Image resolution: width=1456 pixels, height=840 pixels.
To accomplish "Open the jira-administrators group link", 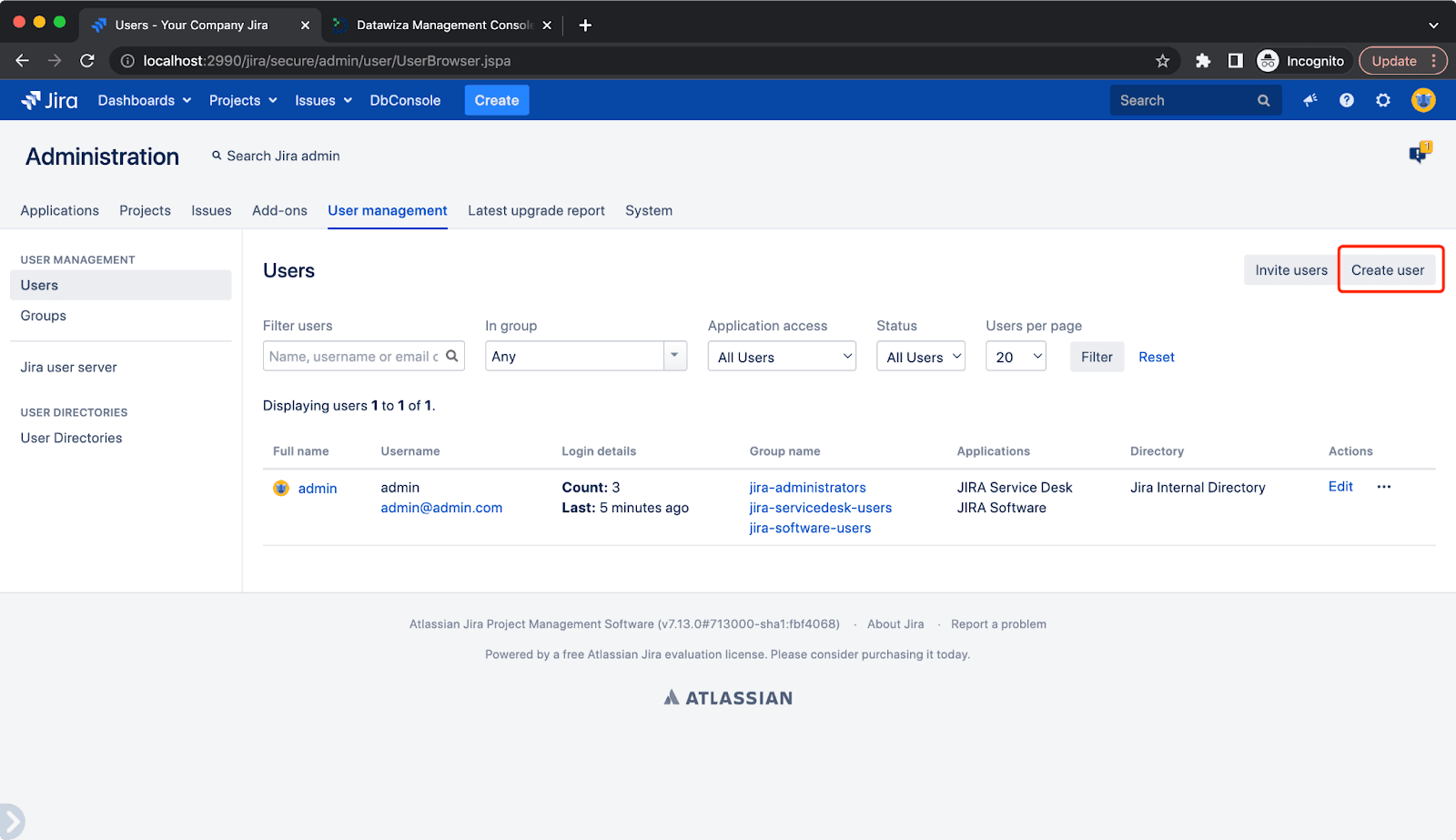I will point(808,488).
